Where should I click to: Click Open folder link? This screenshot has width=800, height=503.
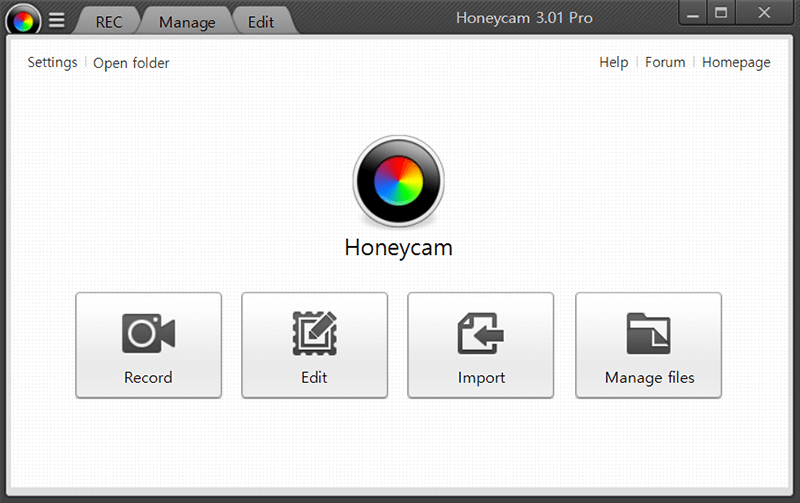131,63
